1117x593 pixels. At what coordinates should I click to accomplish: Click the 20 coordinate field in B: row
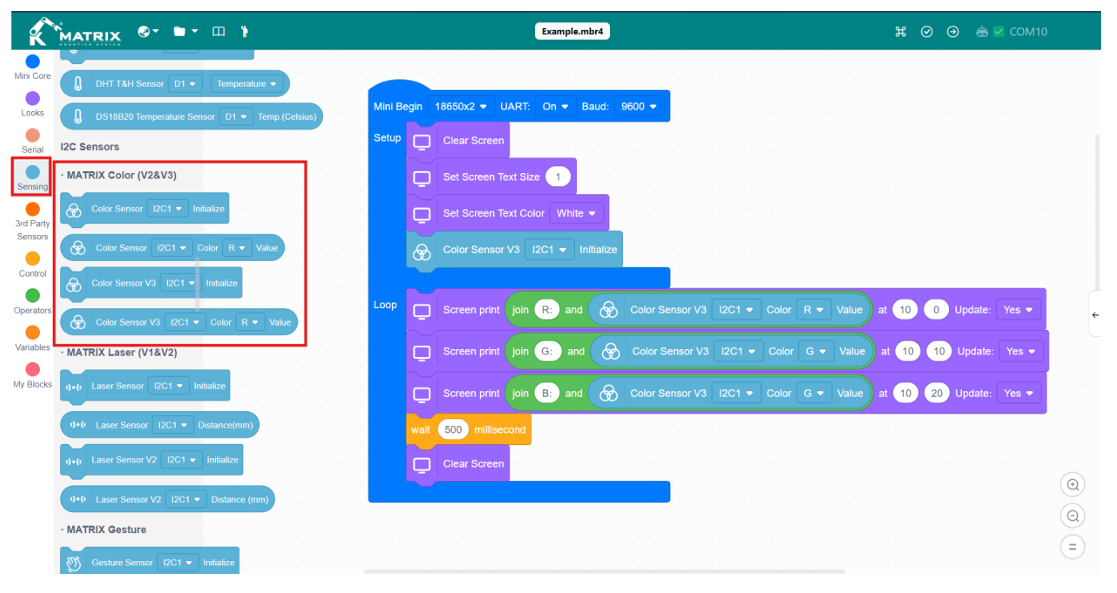(x=937, y=393)
